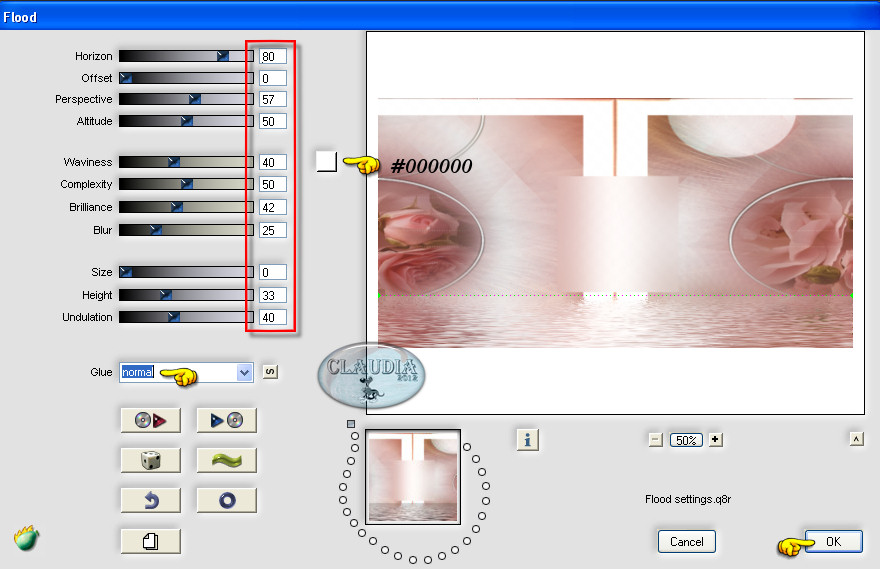Click the Blur slider handle
This screenshot has height=569, width=880.
pyautogui.click(x=156, y=230)
